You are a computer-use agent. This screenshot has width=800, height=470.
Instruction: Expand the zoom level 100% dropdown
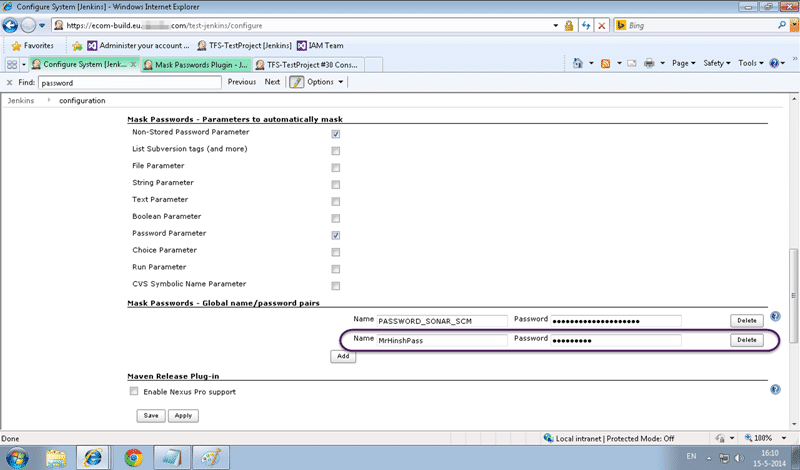(x=784, y=438)
